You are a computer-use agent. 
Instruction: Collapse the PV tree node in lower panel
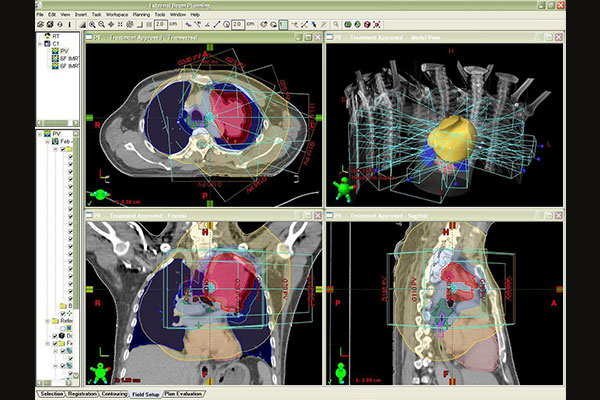click(x=40, y=134)
